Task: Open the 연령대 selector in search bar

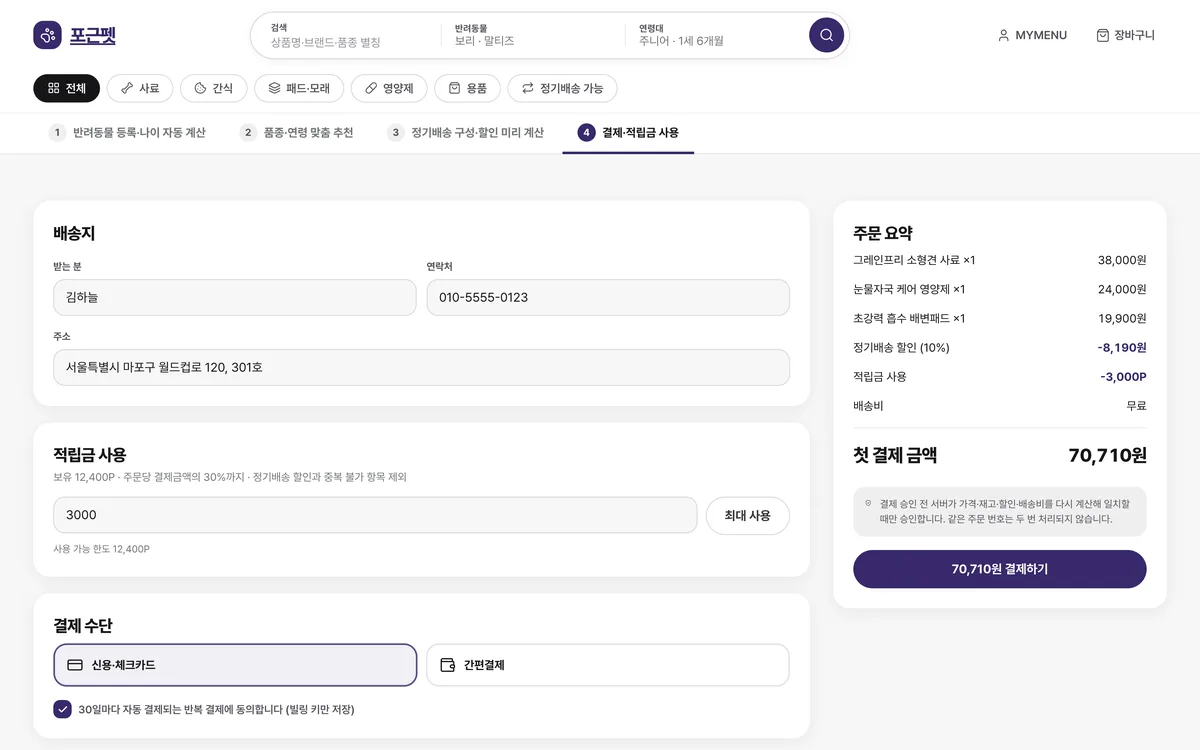Action: [x=718, y=35]
